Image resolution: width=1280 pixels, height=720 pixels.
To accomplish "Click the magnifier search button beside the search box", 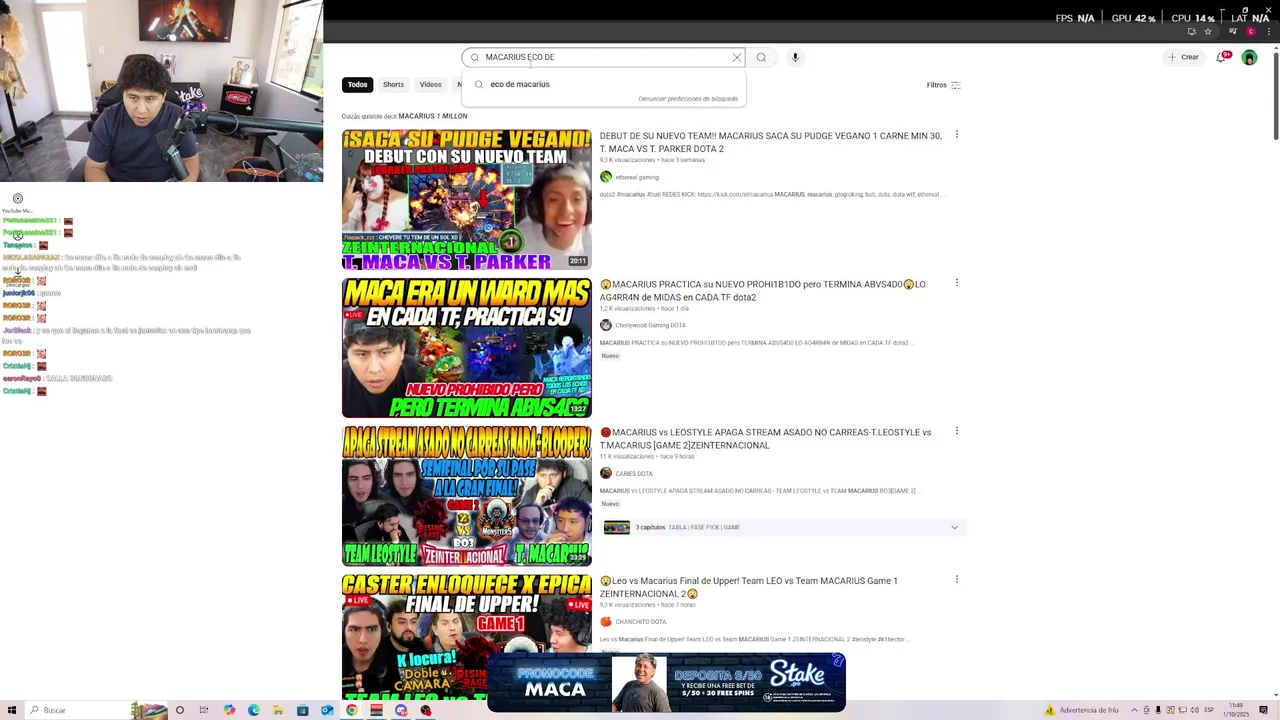I will pyautogui.click(x=761, y=57).
